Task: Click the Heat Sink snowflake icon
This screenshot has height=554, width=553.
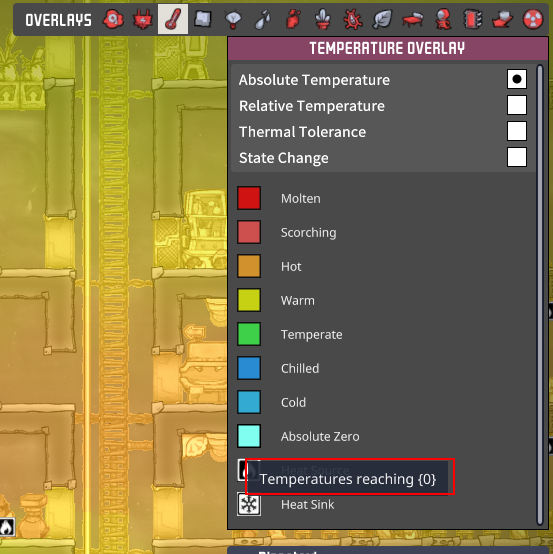Action: point(249,504)
